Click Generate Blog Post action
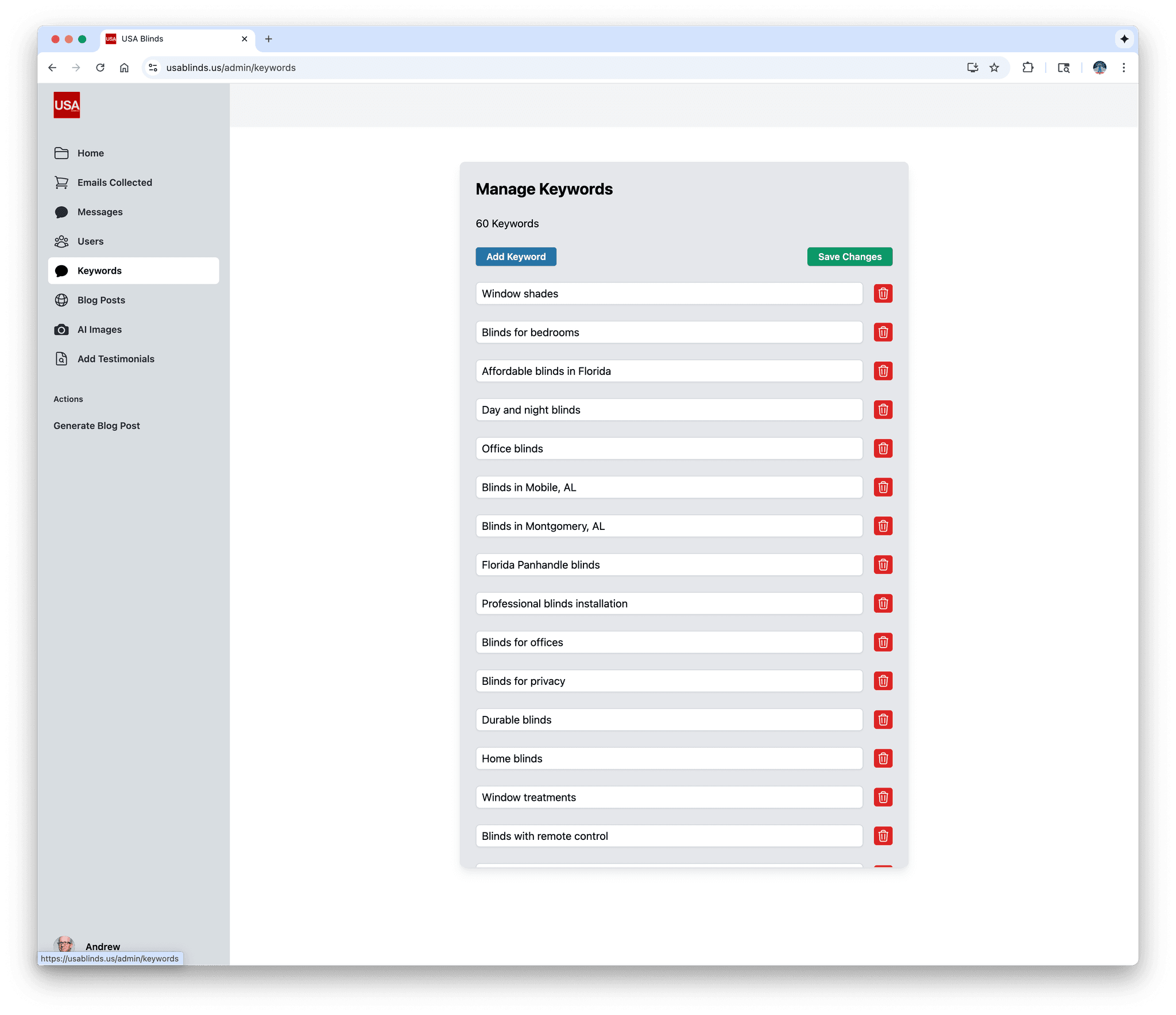The image size is (1176, 1015). (96, 425)
